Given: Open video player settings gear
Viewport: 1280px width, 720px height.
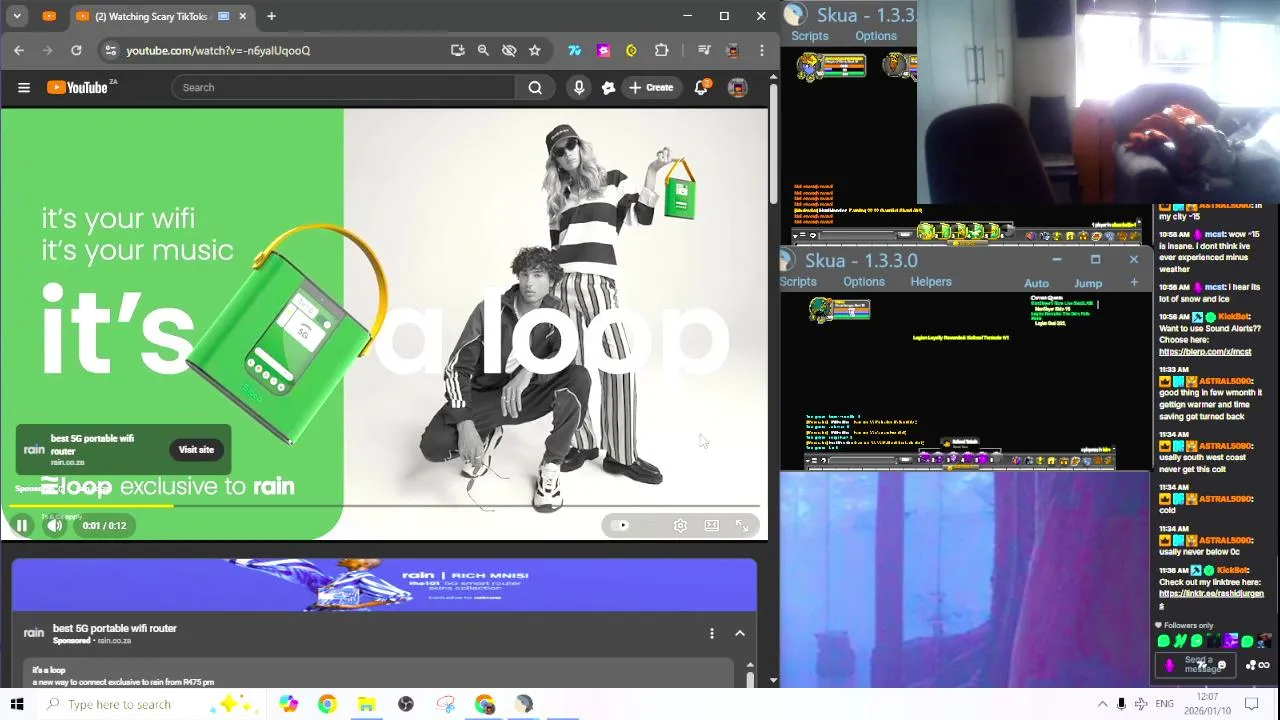Looking at the screenshot, I should coord(680,525).
